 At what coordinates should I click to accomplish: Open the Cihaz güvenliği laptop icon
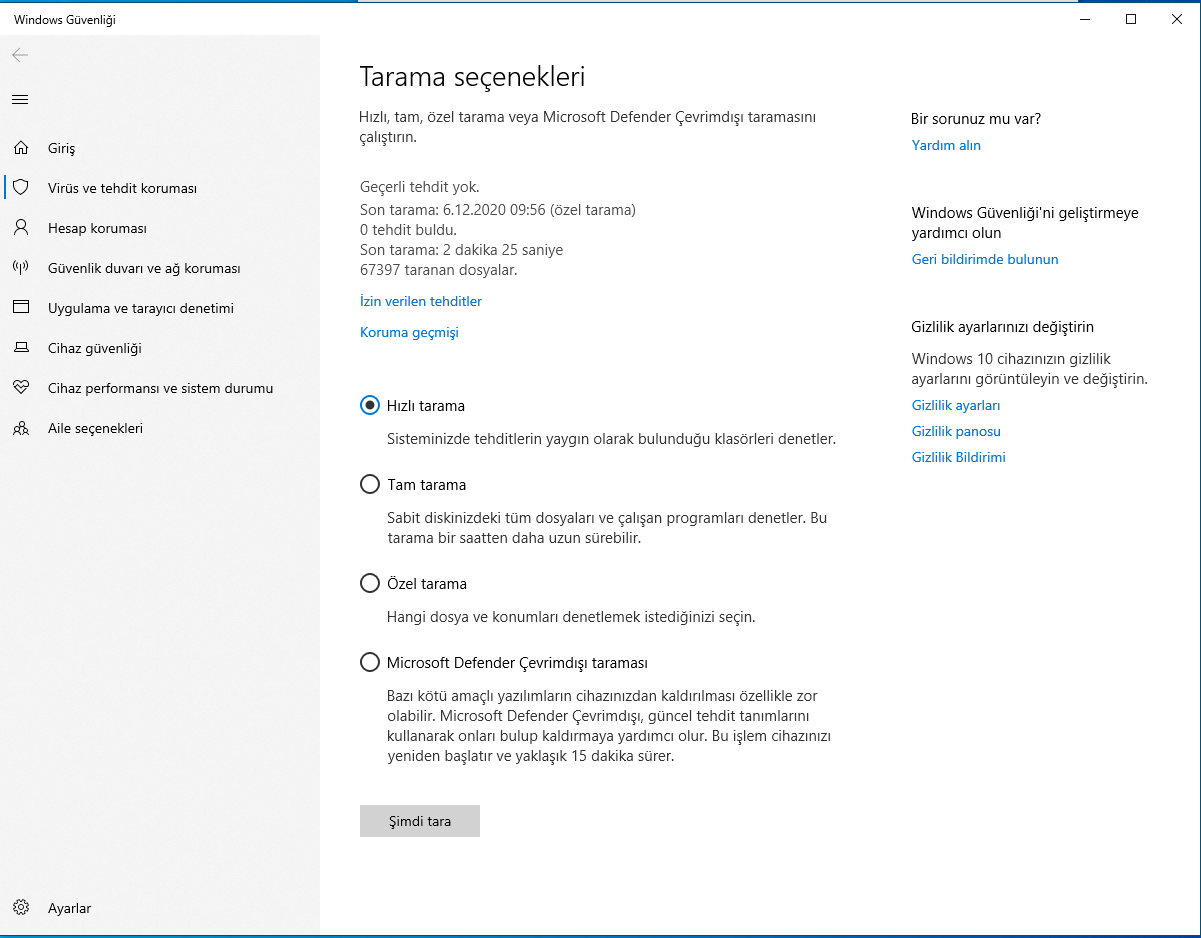point(20,348)
